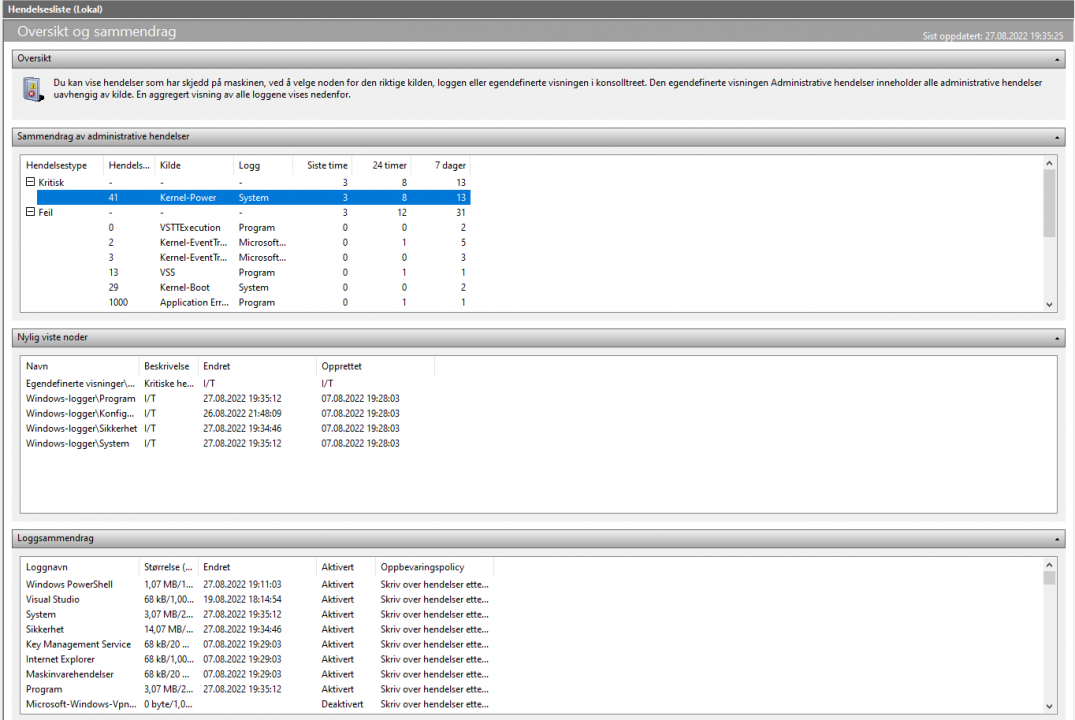This screenshot has height=720, width=1075.
Task: Collapse the Oversikt section
Action: coord(1058,59)
